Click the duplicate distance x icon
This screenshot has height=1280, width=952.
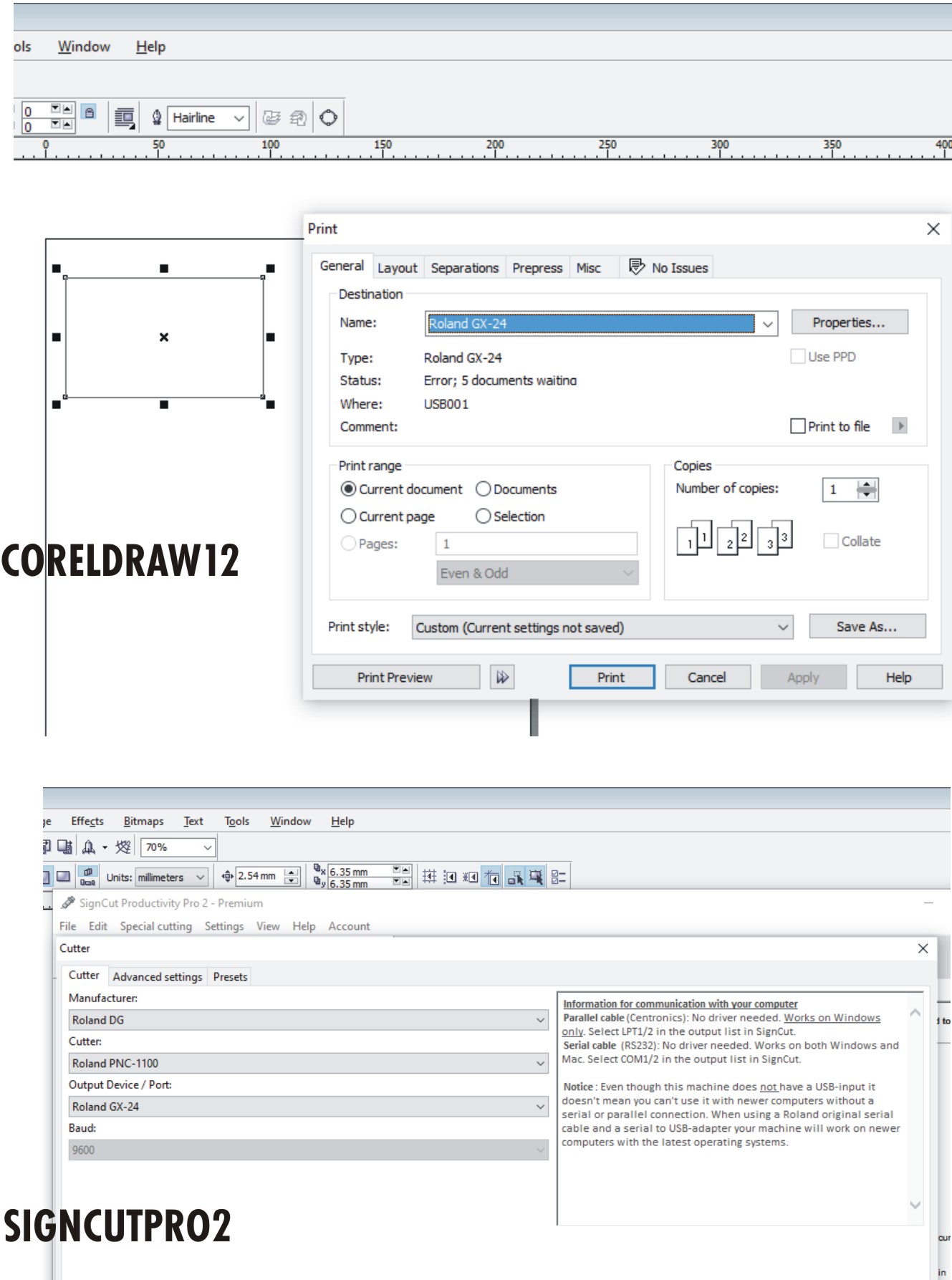click(319, 870)
